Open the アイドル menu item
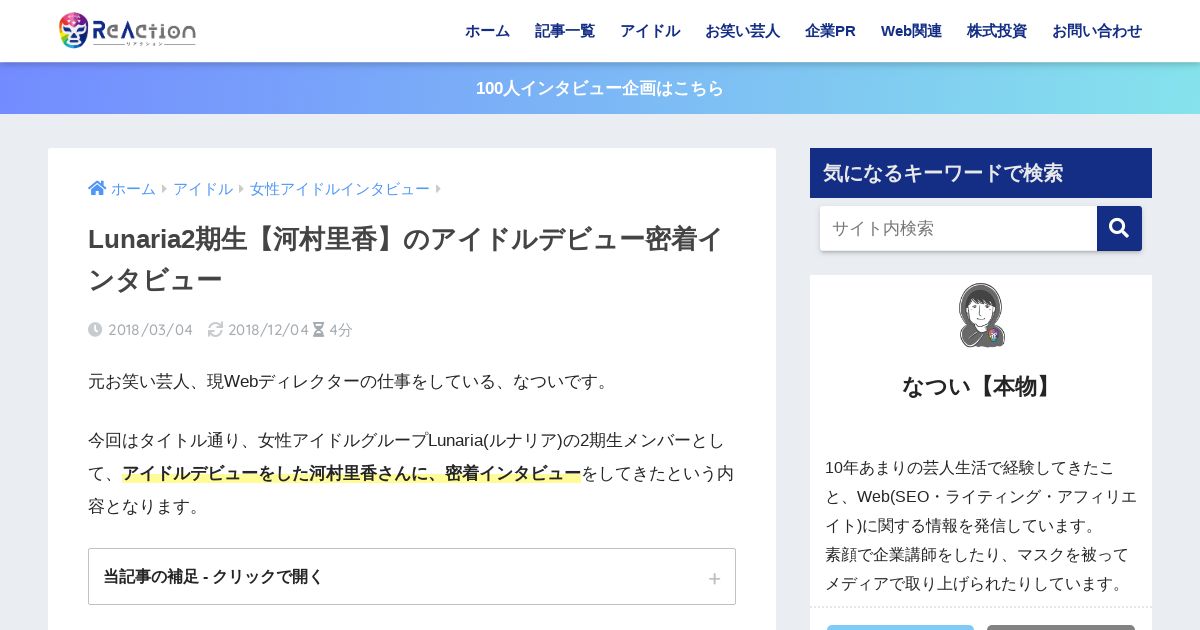The height and width of the screenshot is (630, 1200). click(x=650, y=31)
